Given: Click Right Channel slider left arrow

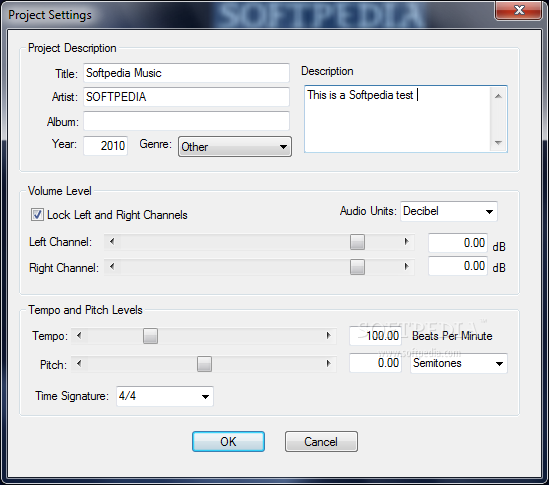Looking at the screenshot, I should click(112, 267).
